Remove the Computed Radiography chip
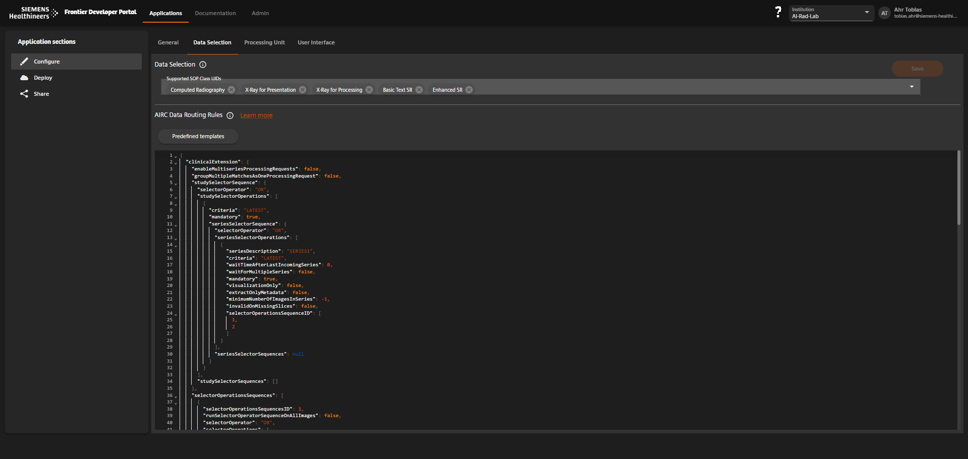 pos(232,90)
